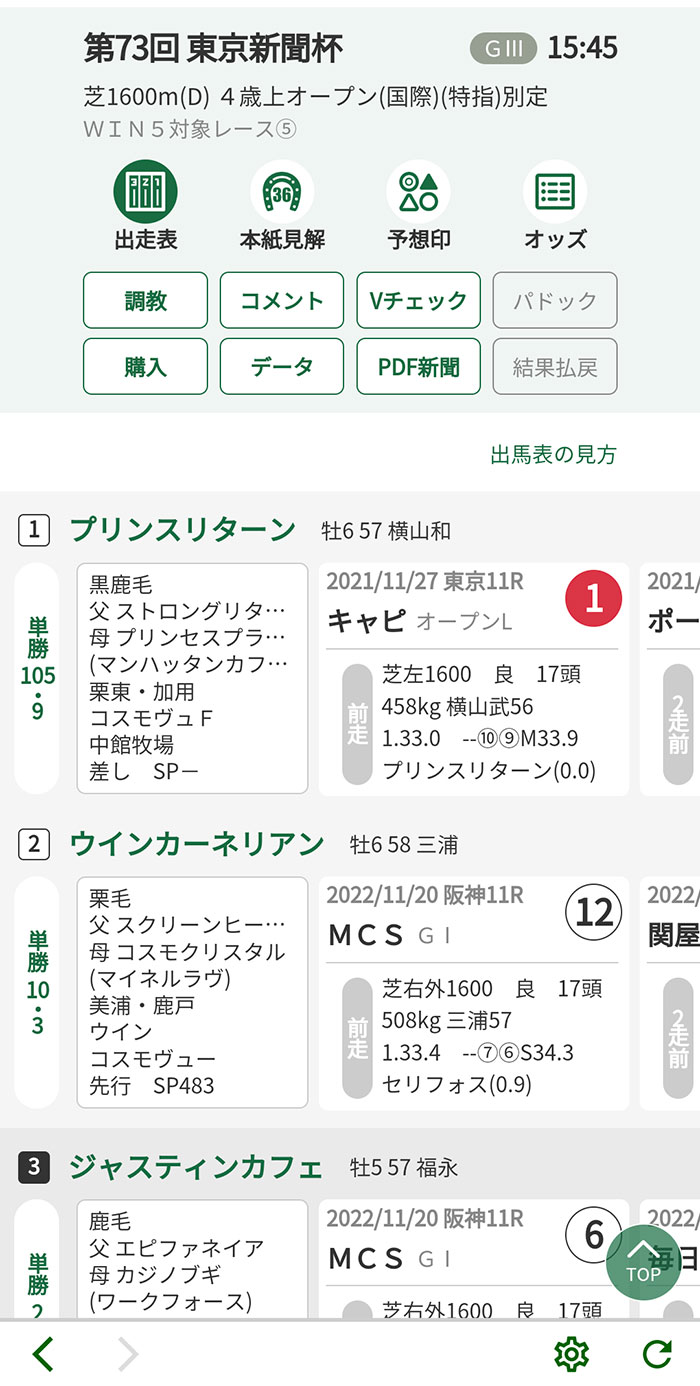Image resolution: width=700 pixels, height=1386 pixels.
Task: Open the 予想印 prediction marks icon
Action: [x=418, y=192]
